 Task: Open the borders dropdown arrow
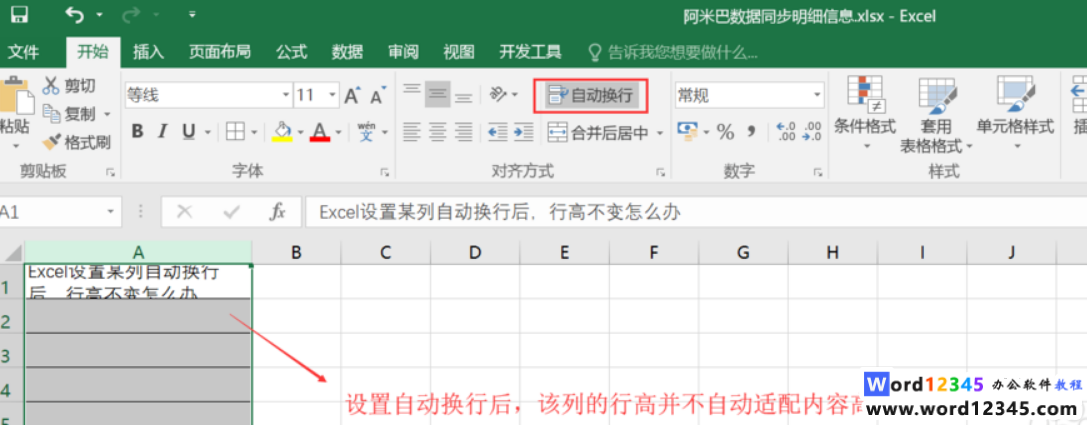254,132
